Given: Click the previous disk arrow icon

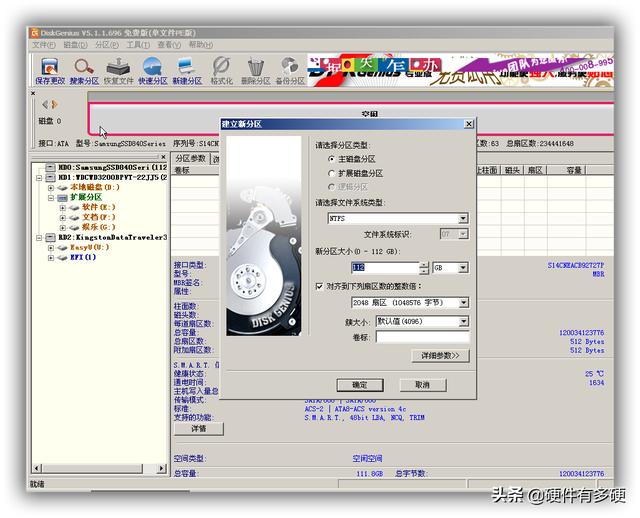Looking at the screenshot, I should pos(45,104).
